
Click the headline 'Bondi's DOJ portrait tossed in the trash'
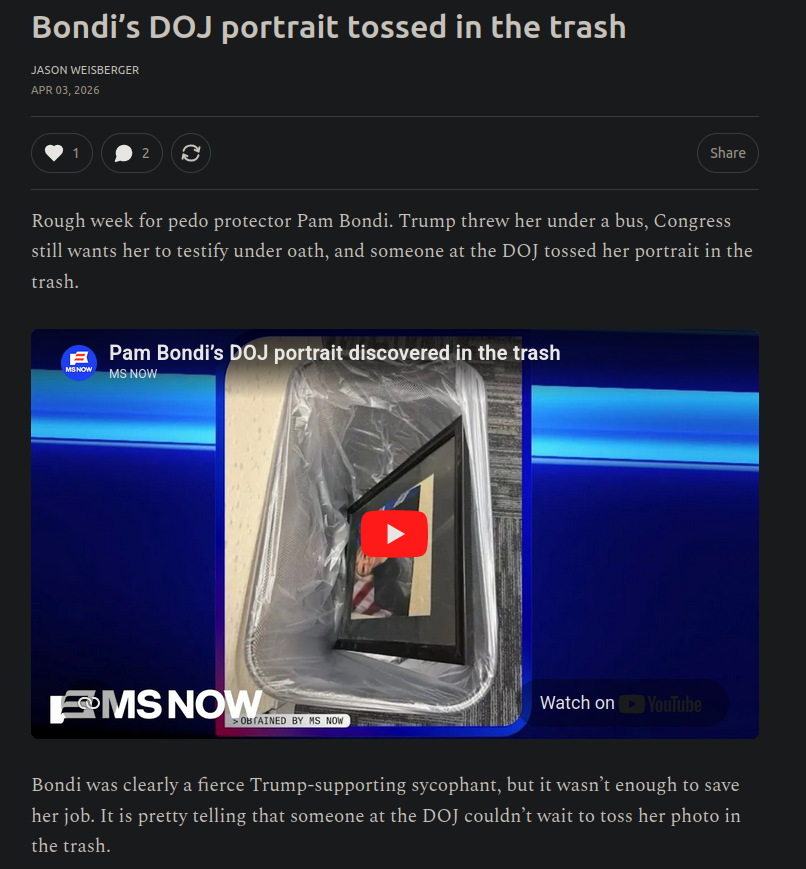(x=329, y=27)
